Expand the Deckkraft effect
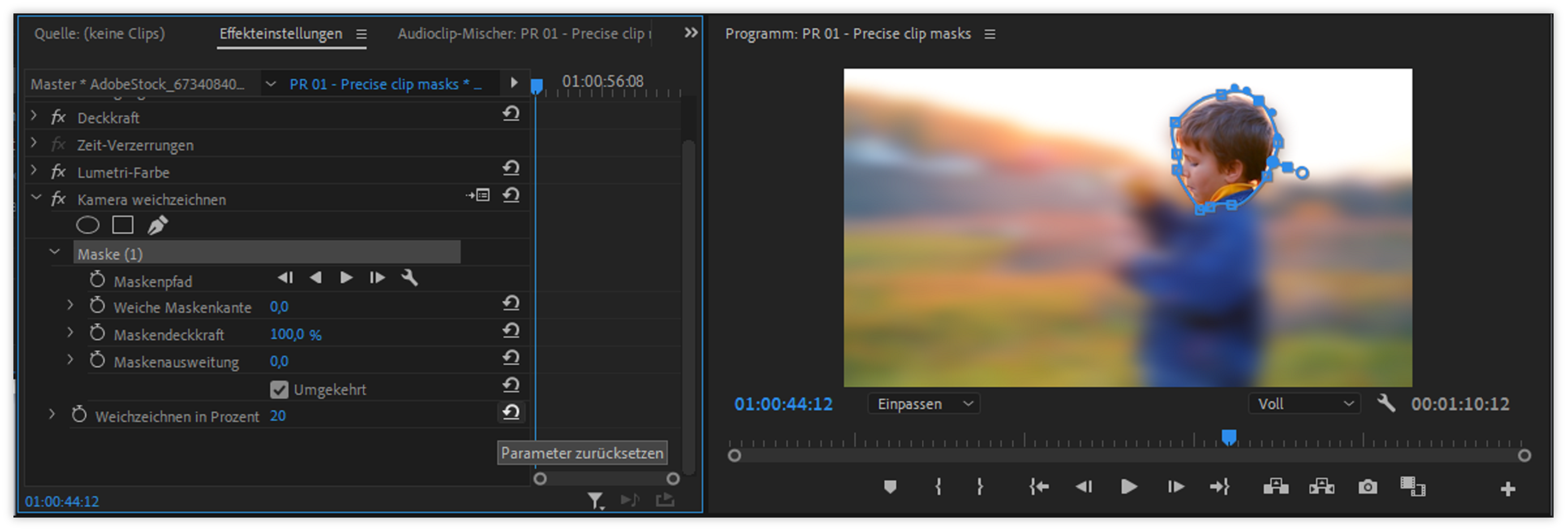The image size is (1568, 532). click(34, 116)
